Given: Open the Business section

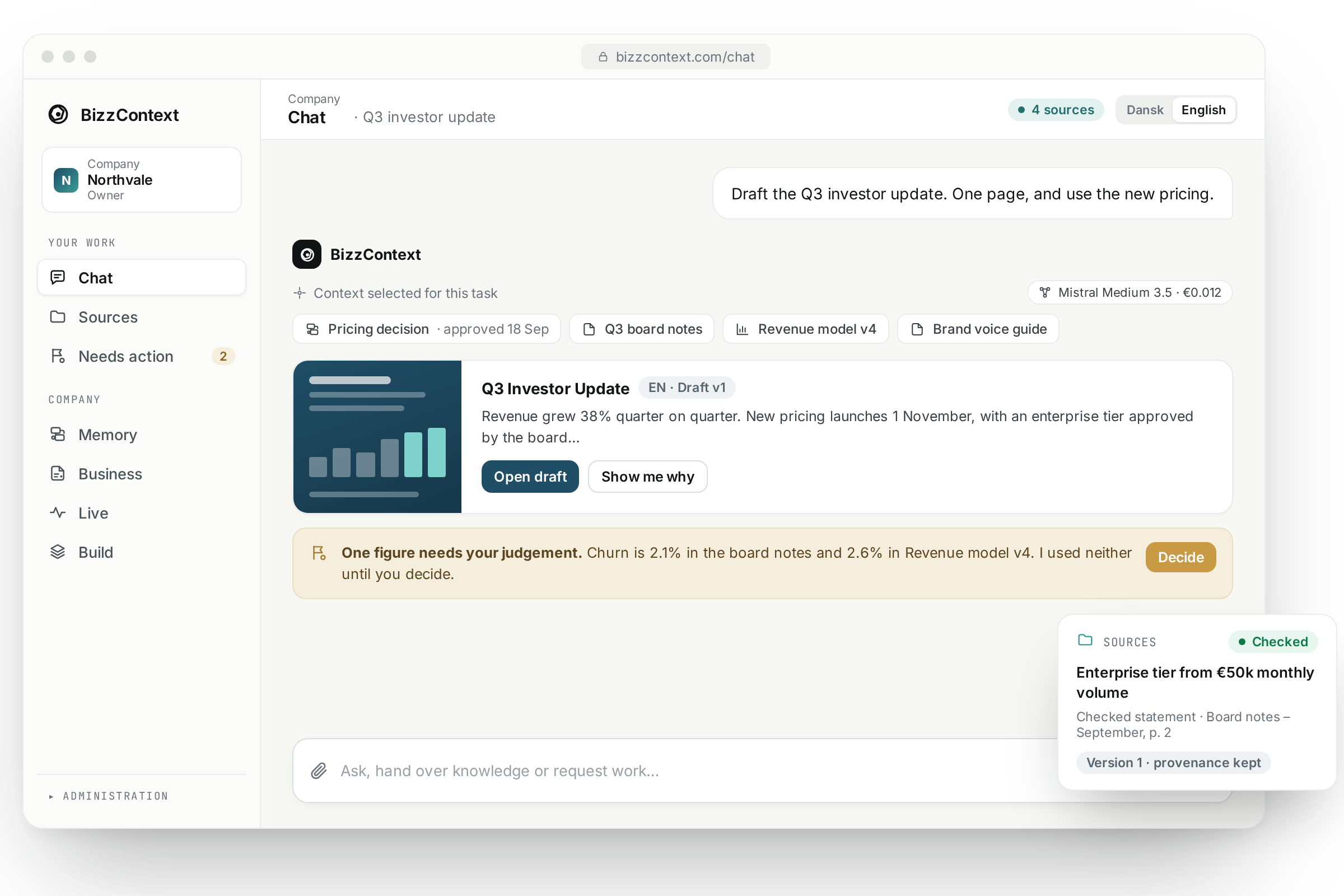Looking at the screenshot, I should tap(142, 474).
